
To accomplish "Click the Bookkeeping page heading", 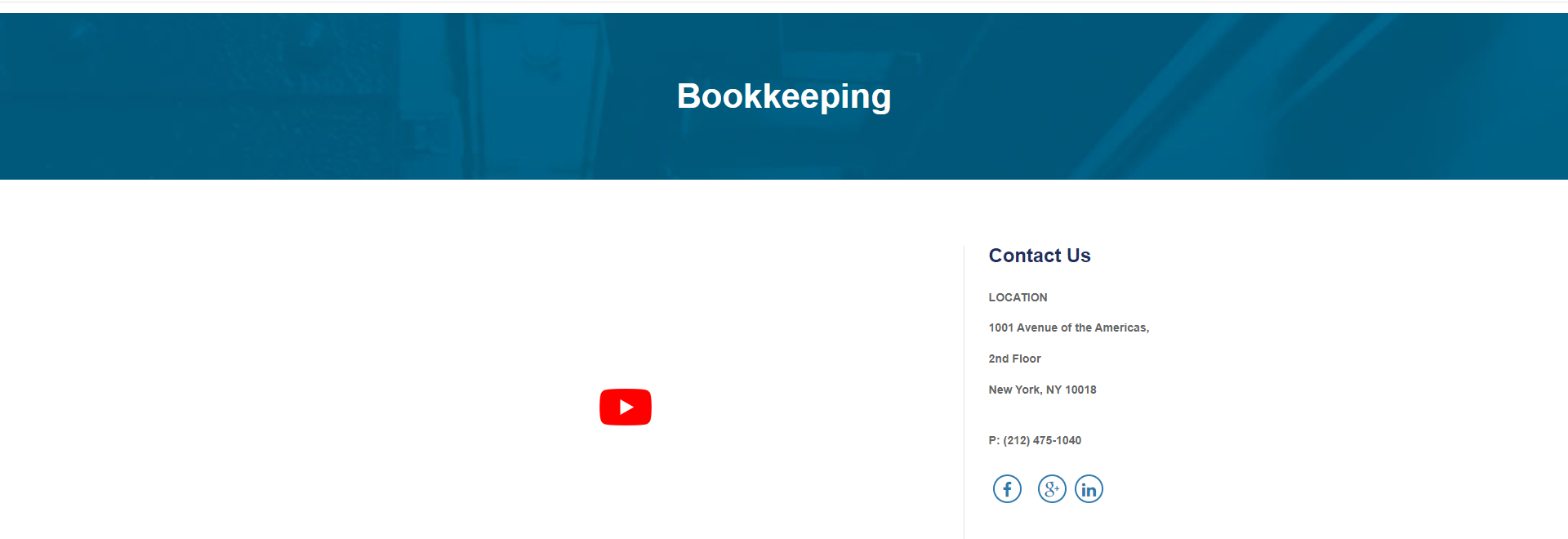I will 784,96.
